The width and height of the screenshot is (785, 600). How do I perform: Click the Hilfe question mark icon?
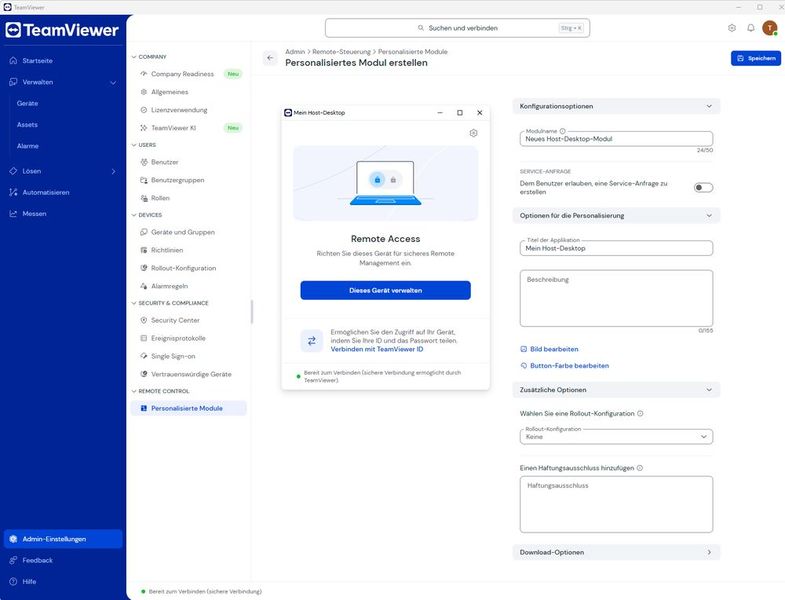(14, 581)
